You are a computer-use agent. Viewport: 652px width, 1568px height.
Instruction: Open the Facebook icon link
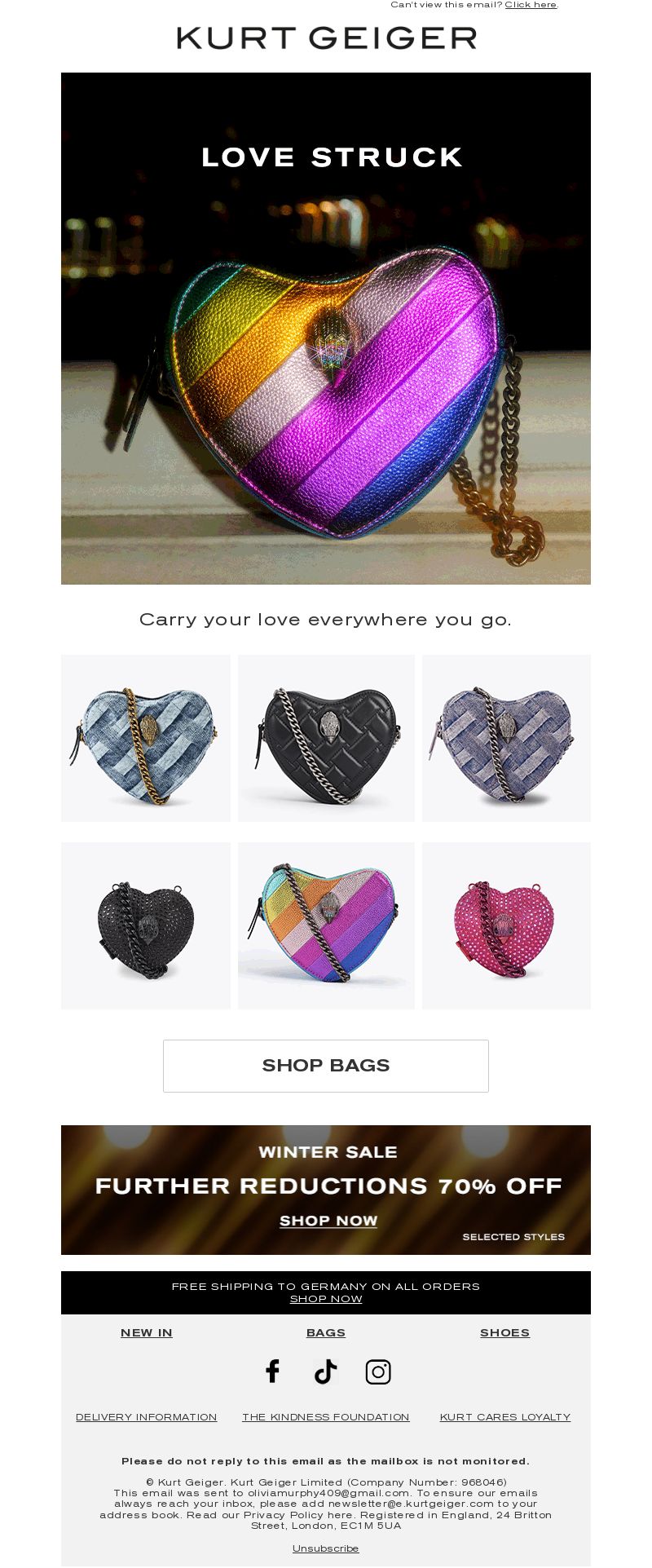(273, 1371)
